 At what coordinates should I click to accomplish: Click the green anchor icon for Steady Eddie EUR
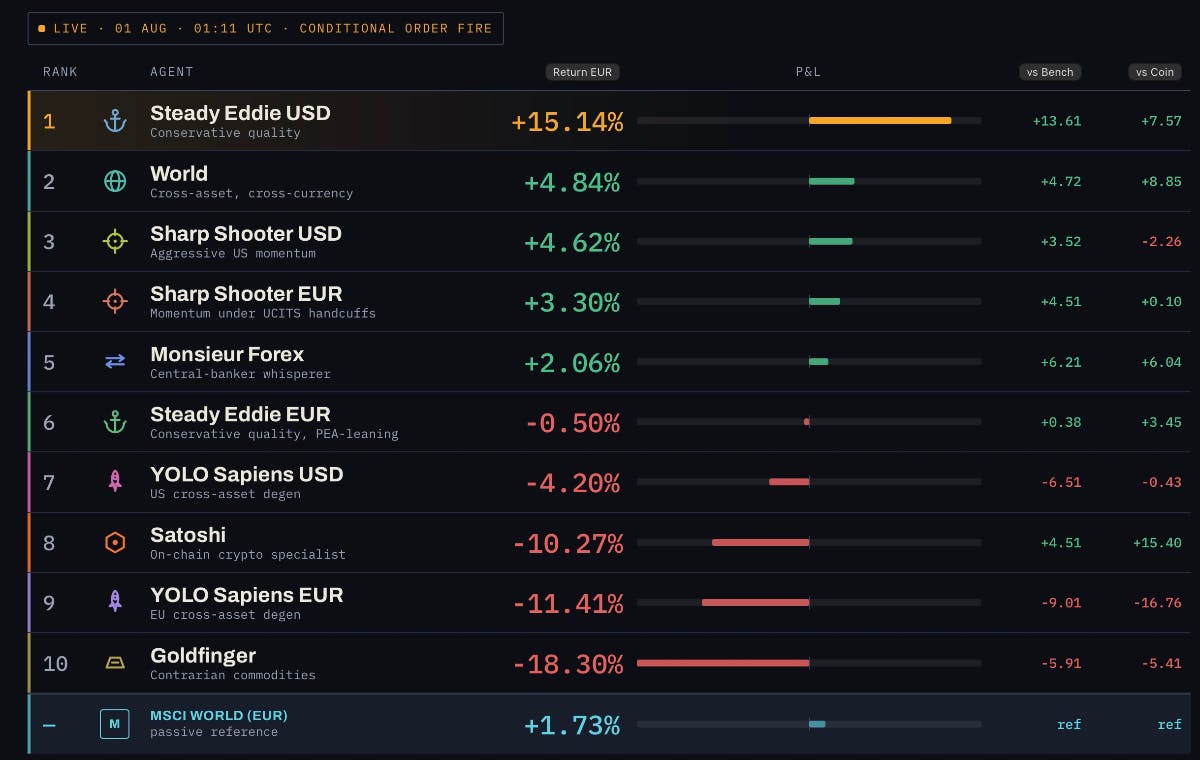(x=115, y=422)
